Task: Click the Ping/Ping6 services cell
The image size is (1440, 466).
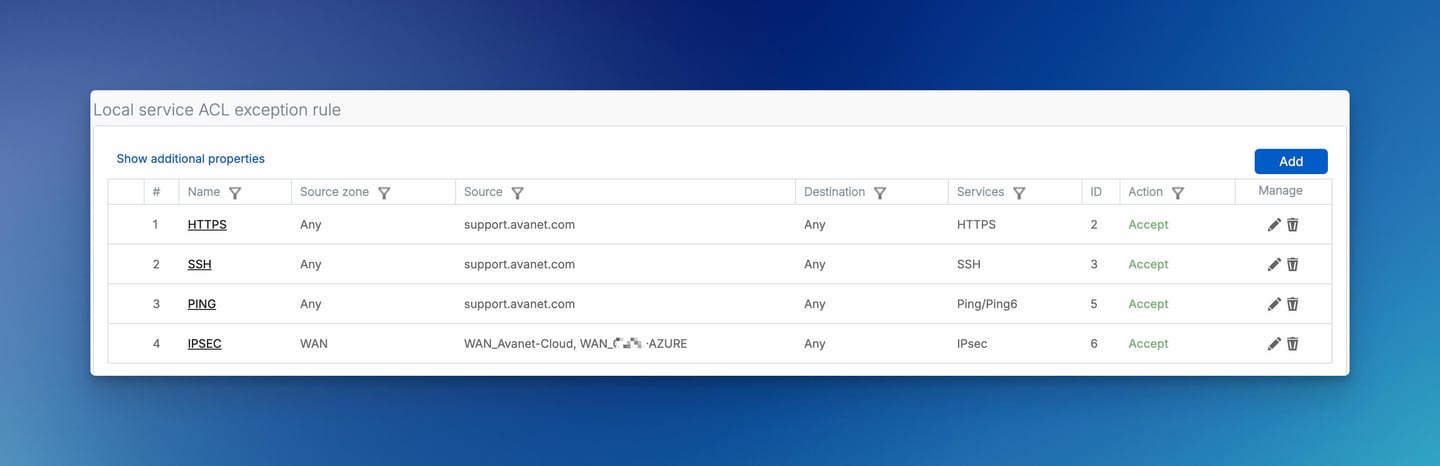Action: tap(987, 304)
